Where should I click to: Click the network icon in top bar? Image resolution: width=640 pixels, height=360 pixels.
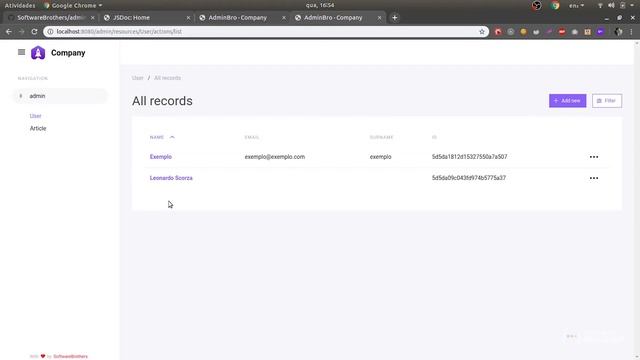click(600, 5)
